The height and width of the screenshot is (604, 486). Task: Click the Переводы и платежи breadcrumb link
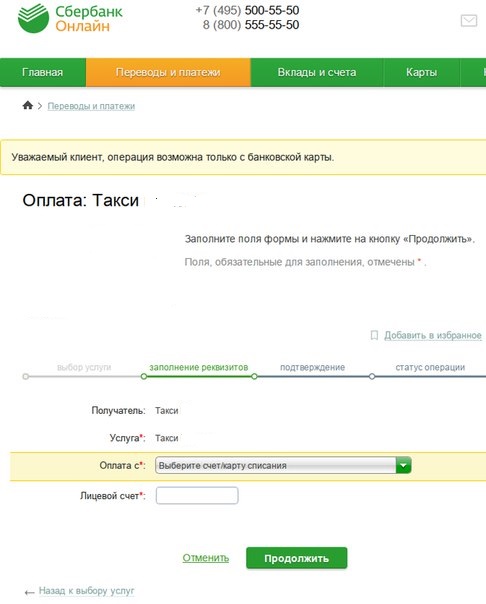[91, 106]
